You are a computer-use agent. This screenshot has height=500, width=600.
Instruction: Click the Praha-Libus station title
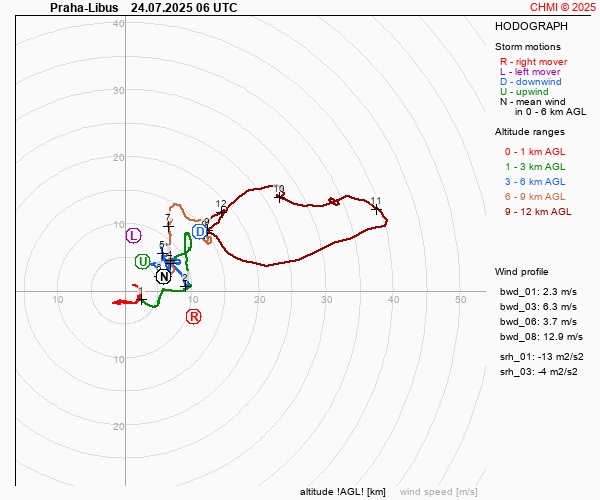point(84,8)
